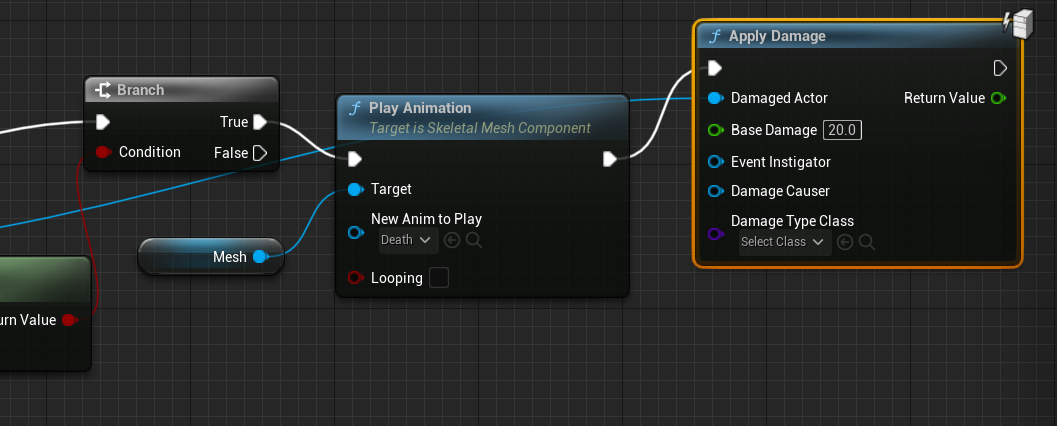Click the Target pin on Play Animation
Screen dimensions: 1057x426
point(356,189)
